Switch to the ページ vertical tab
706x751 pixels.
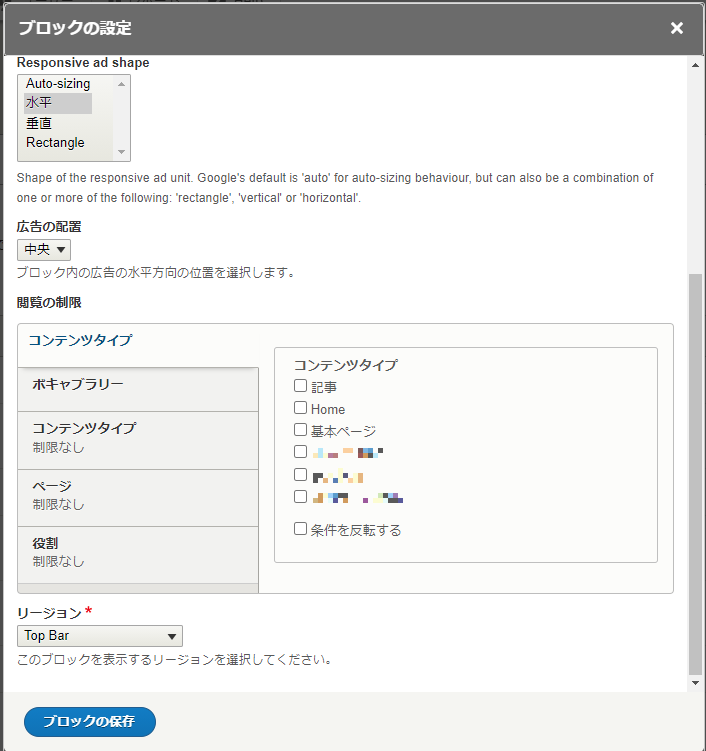pyautogui.click(x=138, y=498)
